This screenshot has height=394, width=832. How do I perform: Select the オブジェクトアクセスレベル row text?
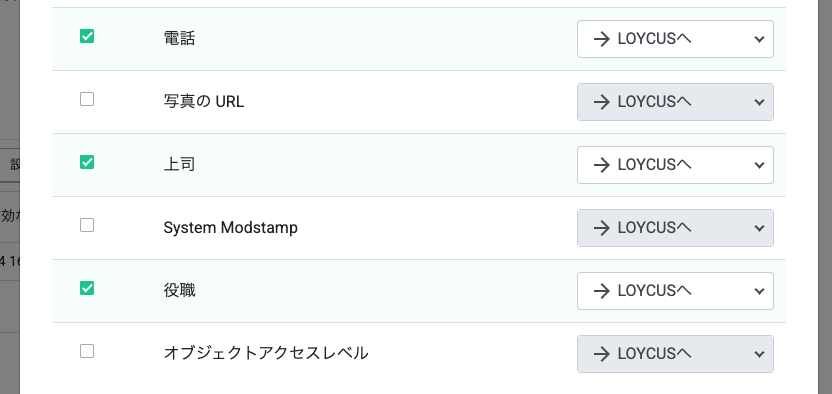[266, 354]
